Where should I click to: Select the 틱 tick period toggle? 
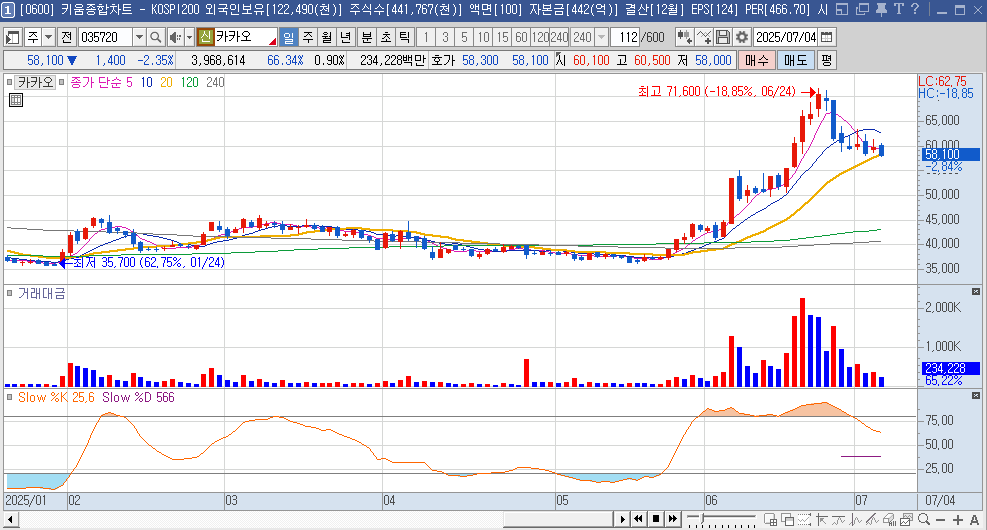click(404, 37)
